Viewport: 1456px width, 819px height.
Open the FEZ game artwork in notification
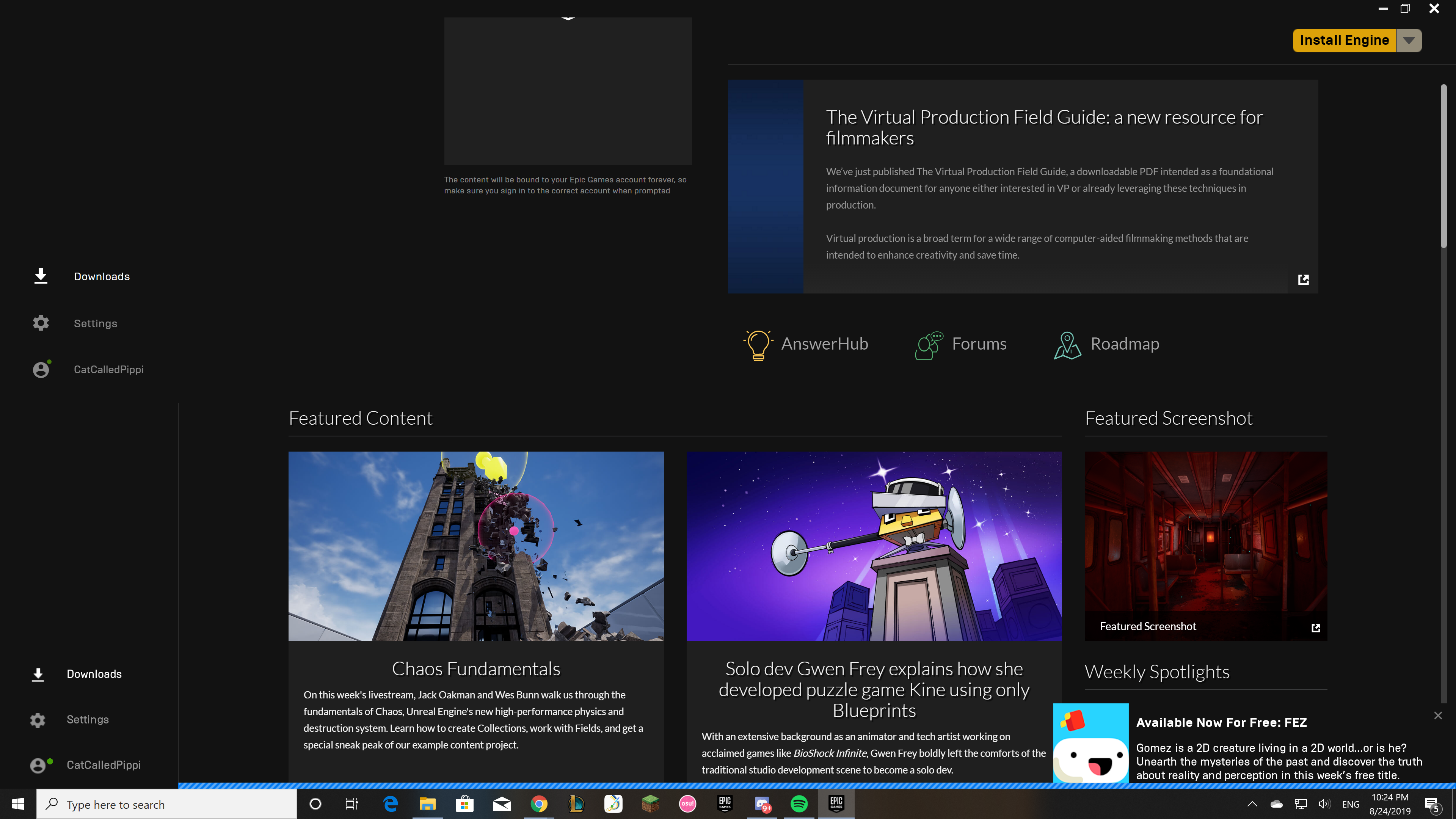pyautogui.click(x=1091, y=743)
